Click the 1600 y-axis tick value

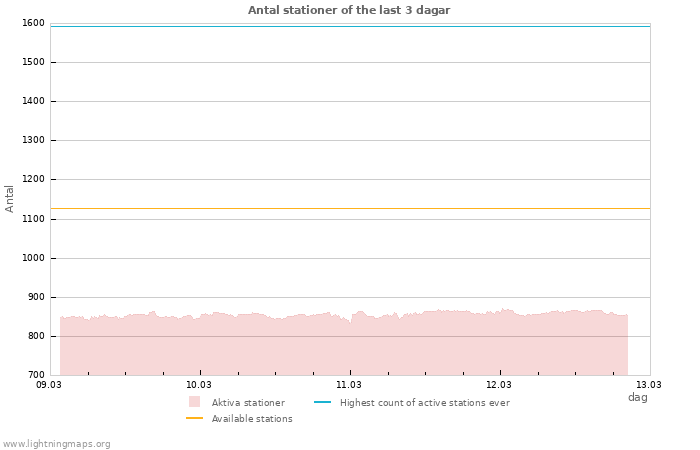pos(33,23)
